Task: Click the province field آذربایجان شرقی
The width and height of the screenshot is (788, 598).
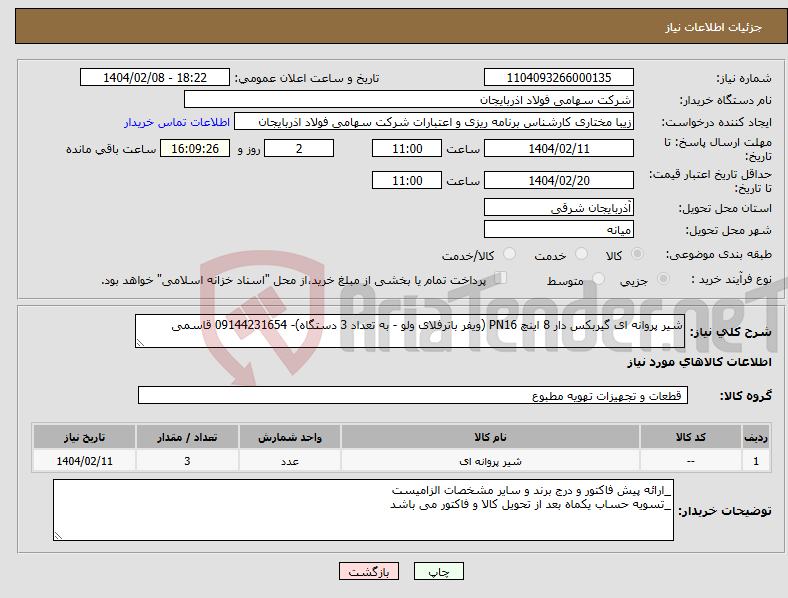Action: 559,207
